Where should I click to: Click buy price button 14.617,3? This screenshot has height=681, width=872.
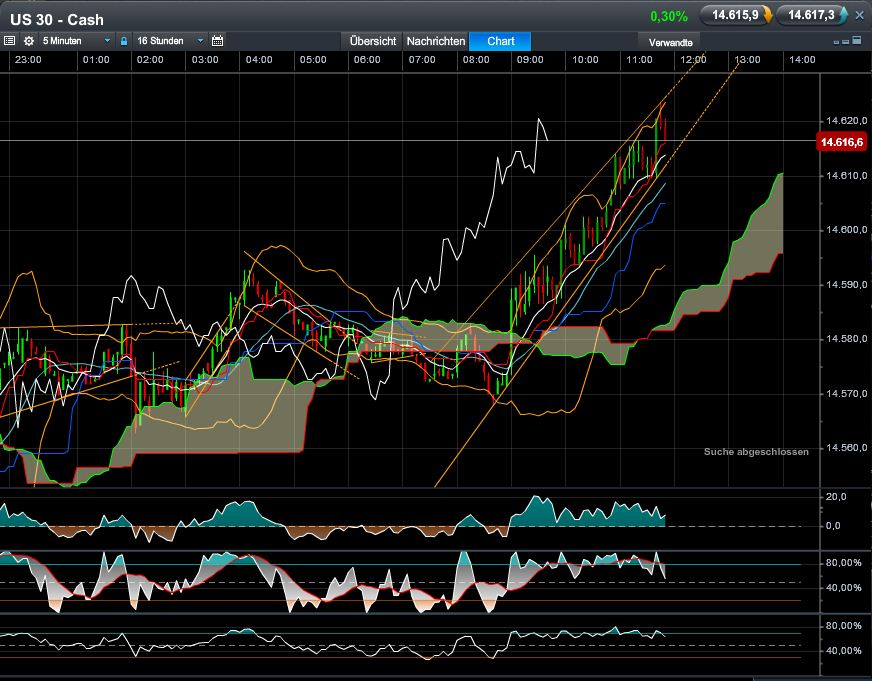(811, 15)
